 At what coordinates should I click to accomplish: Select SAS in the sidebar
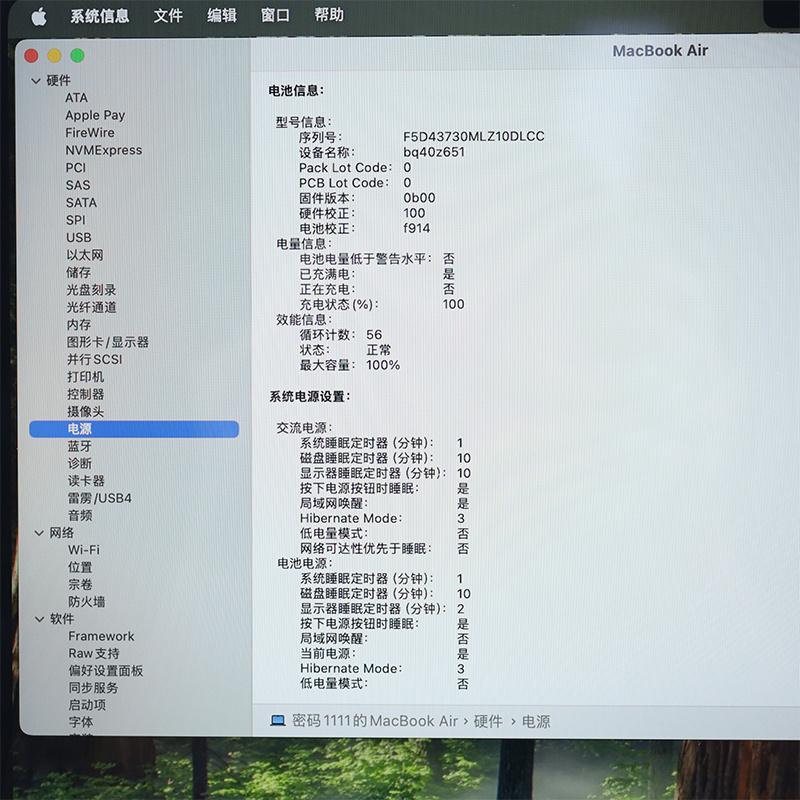tap(78, 185)
